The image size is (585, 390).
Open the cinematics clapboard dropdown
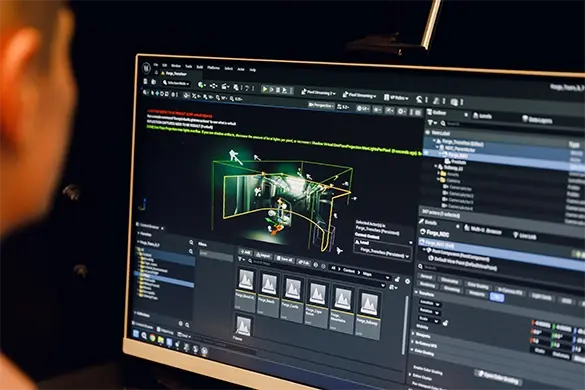pyautogui.click(x=225, y=87)
